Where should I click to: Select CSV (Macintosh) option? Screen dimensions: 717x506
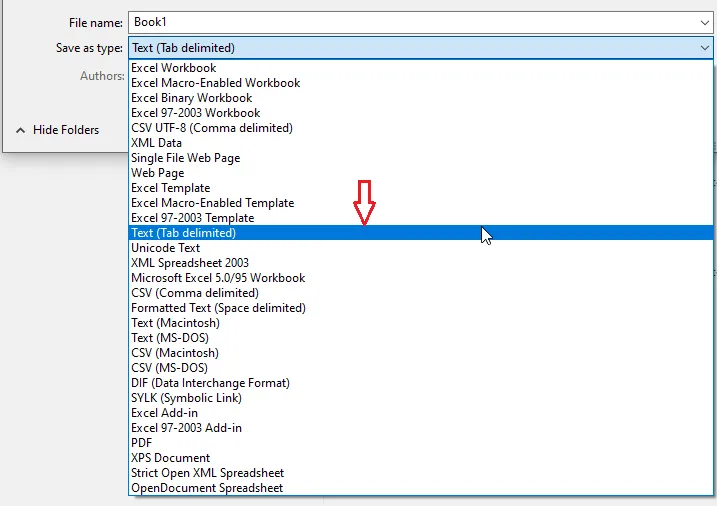421,353
